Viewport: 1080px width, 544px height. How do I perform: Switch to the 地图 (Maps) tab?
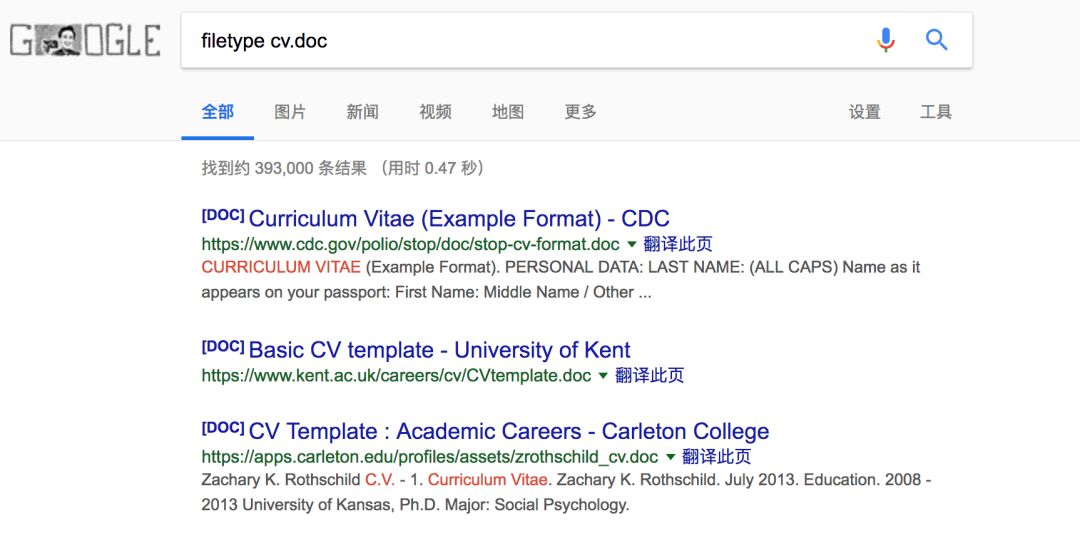508,112
